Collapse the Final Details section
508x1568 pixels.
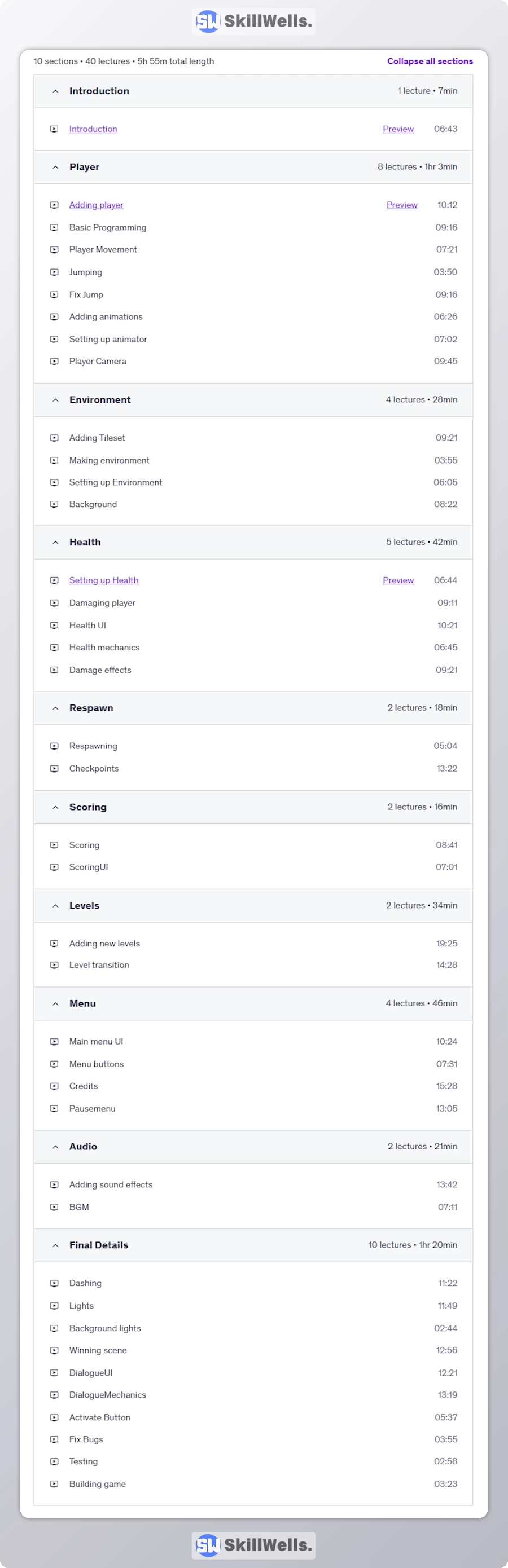pyautogui.click(x=55, y=1245)
